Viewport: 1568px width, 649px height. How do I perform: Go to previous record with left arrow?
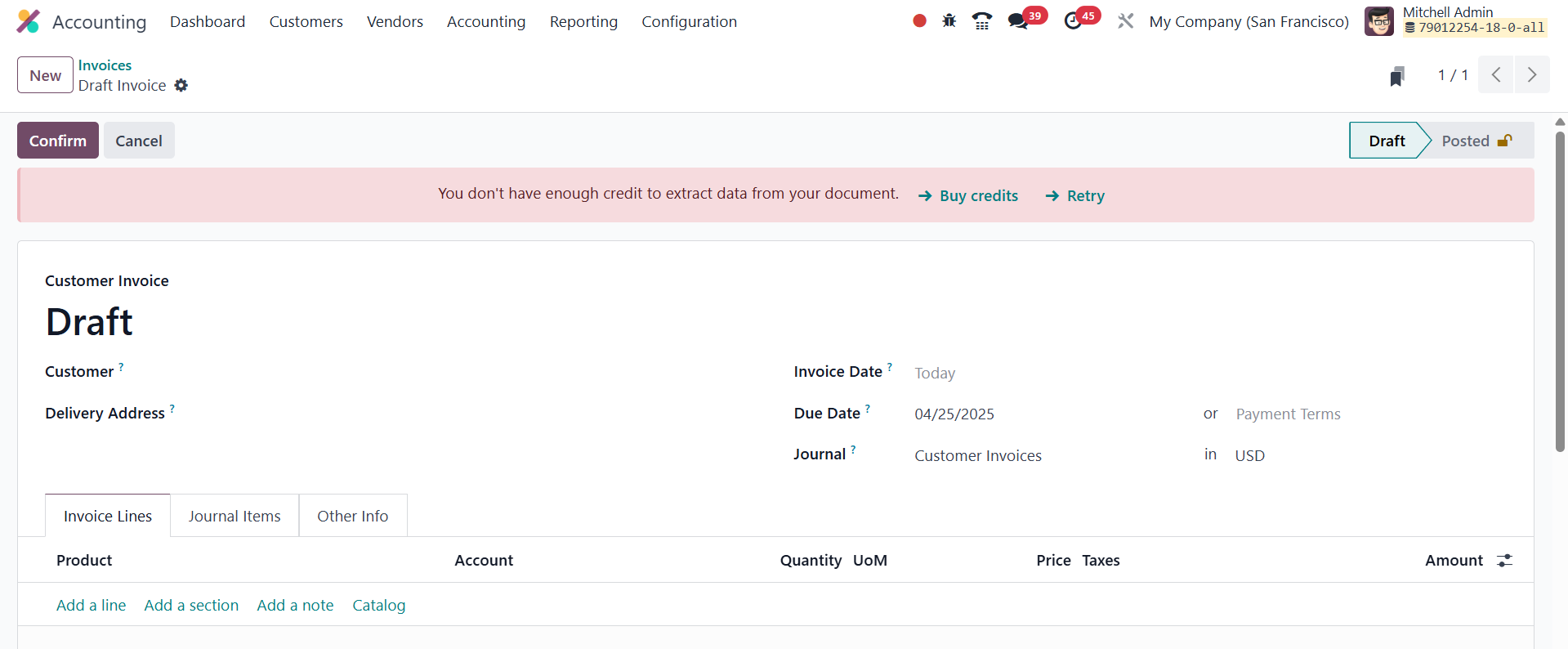coord(1496,75)
